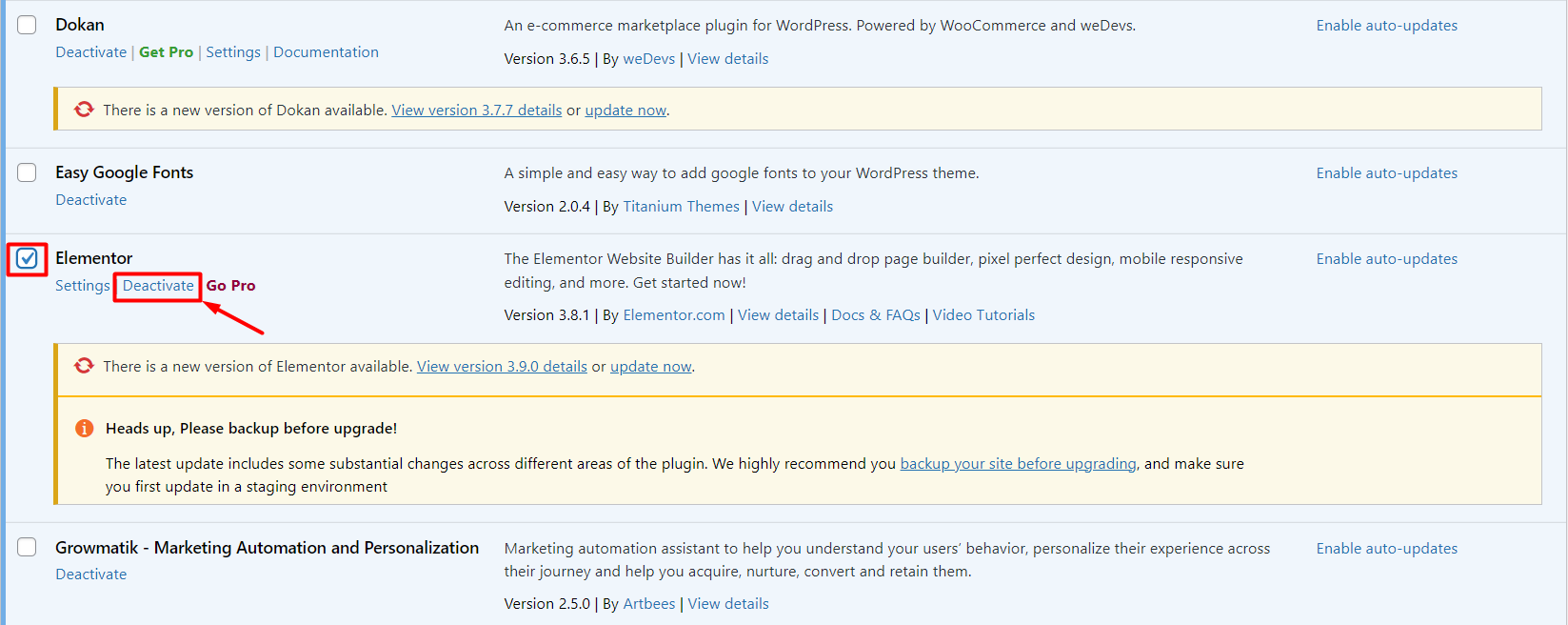Click the Elementor plugin name
Screen dimensions: 1568x625
click(x=93, y=258)
